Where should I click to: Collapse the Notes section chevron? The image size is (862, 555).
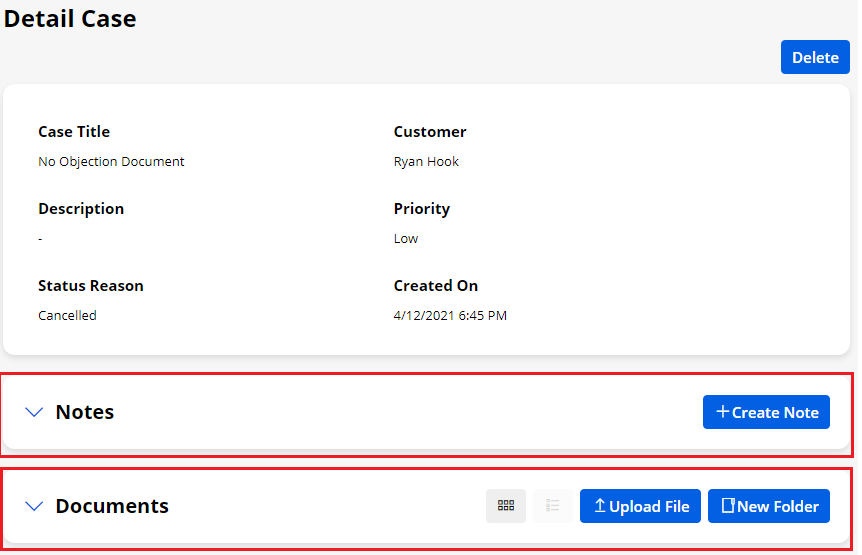coord(34,412)
